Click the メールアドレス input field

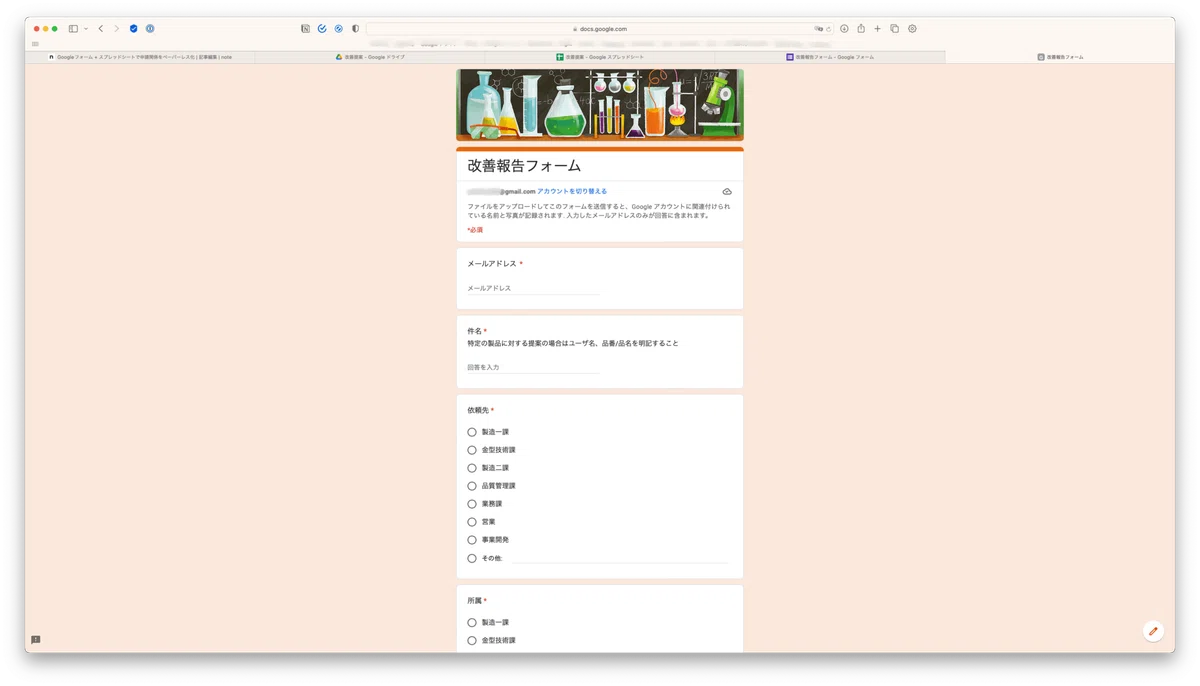tap(533, 288)
